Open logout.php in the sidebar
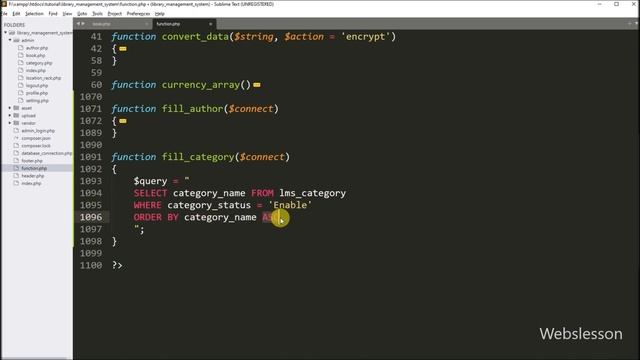Image resolution: width=640 pixels, height=360 pixels. click(x=37, y=86)
